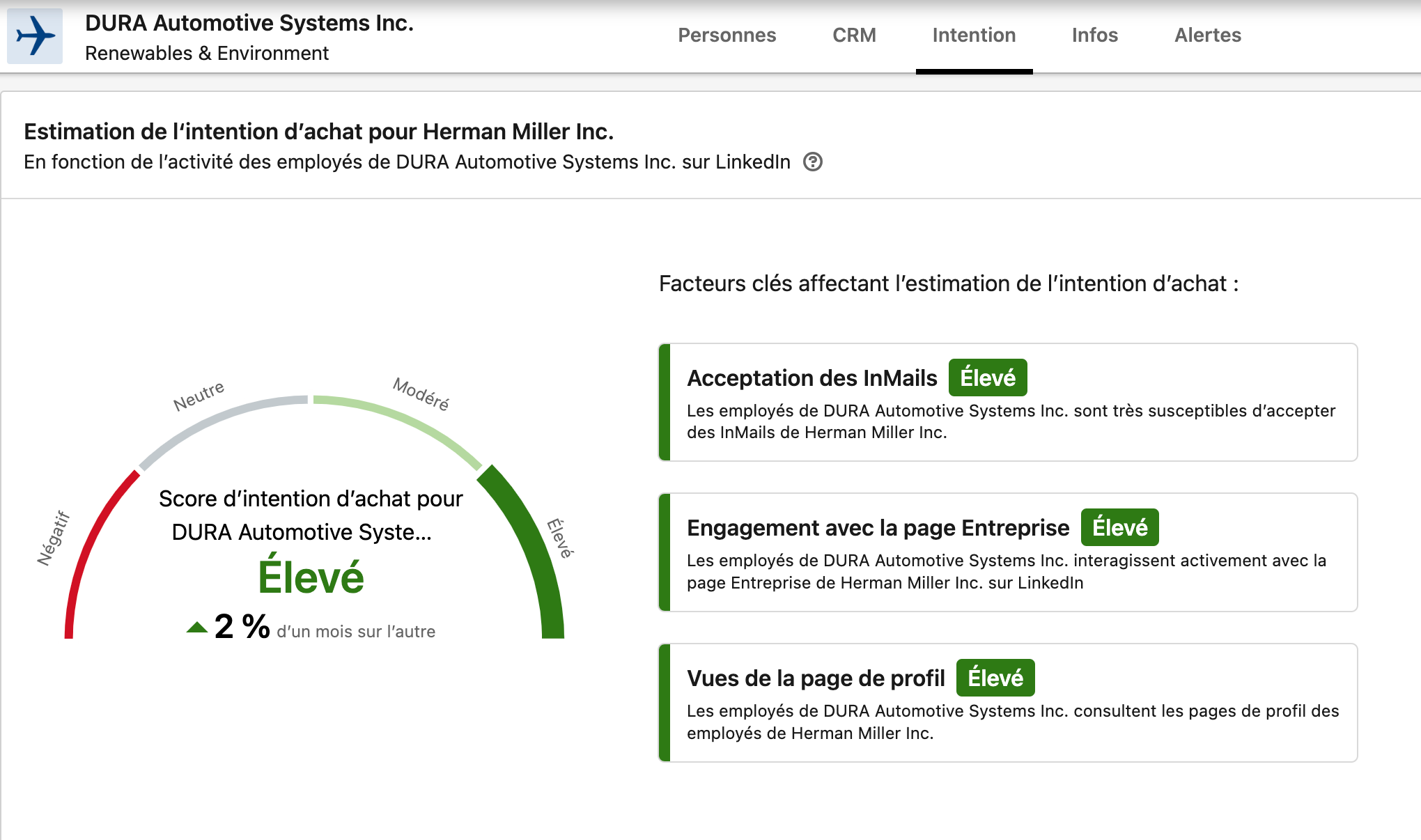Click the green upward trend arrow
The image size is (1421, 840).
pos(197,627)
